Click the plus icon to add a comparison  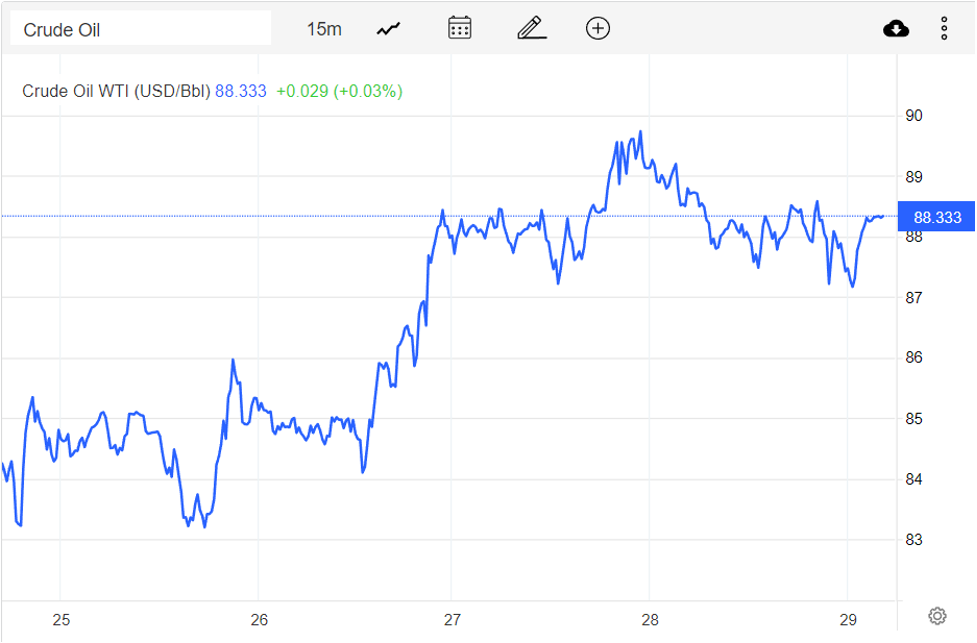(598, 28)
